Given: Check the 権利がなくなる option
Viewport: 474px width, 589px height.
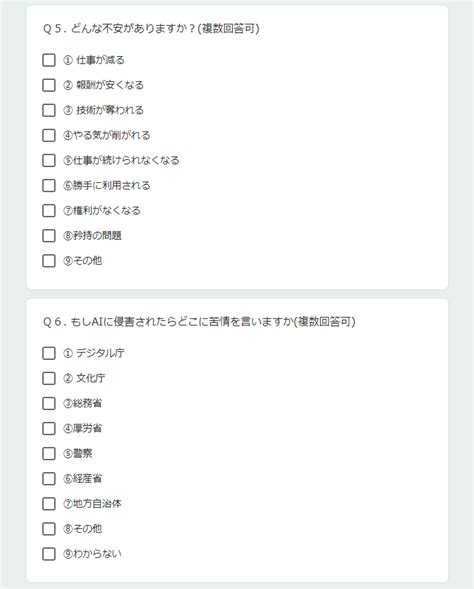Looking at the screenshot, I should click(x=49, y=211).
